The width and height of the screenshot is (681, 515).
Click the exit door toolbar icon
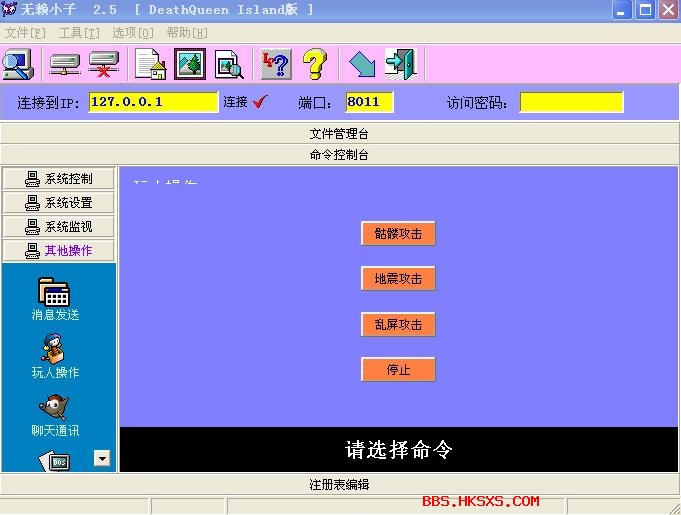click(401, 64)
